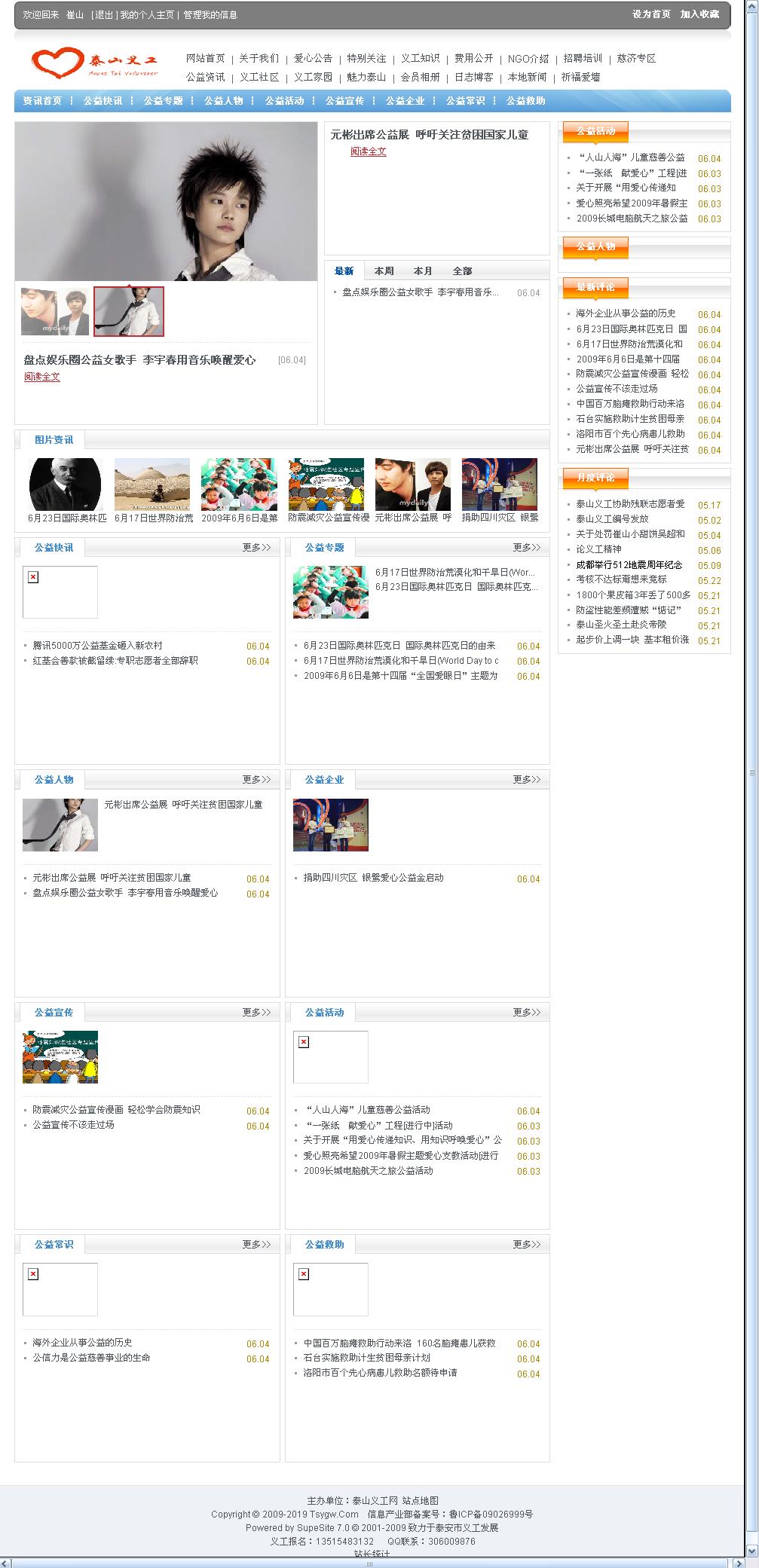Expand 更多>> in 公益活动 section
759x1568 pixels.
pyautogui.click(x=527, y=1013)
